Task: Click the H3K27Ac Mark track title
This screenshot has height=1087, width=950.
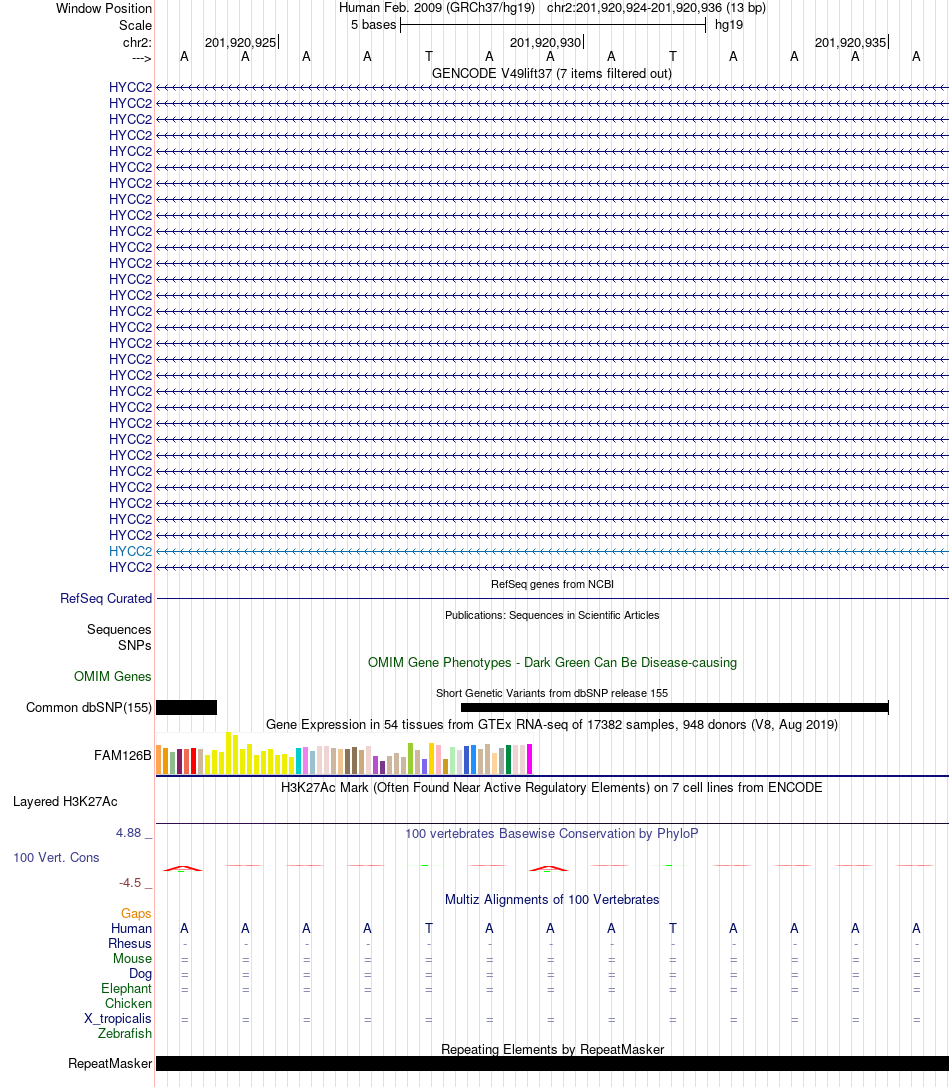Action: click(x=552, y=788)
